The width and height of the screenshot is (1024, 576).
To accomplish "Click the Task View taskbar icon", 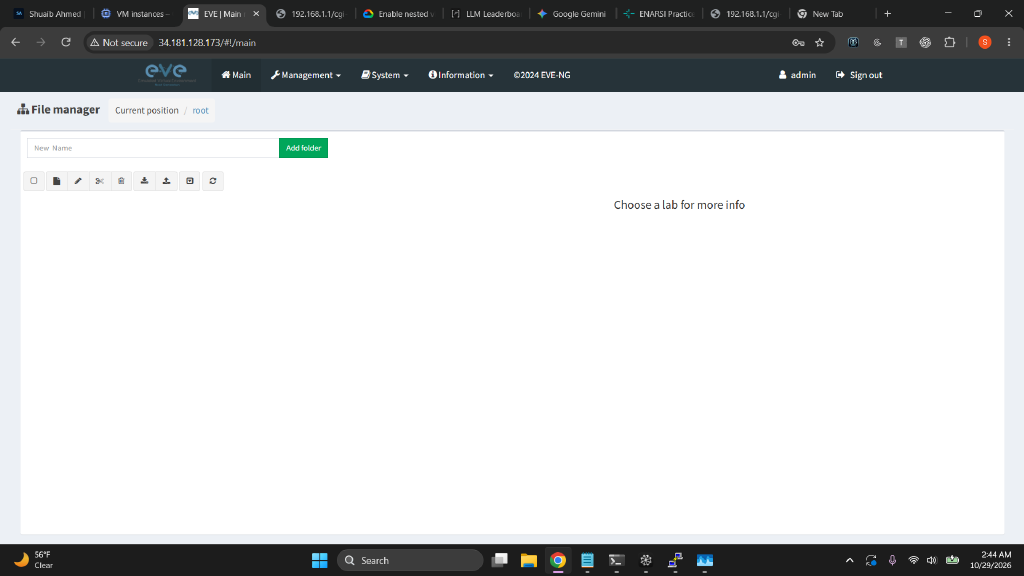I will 500,560.
